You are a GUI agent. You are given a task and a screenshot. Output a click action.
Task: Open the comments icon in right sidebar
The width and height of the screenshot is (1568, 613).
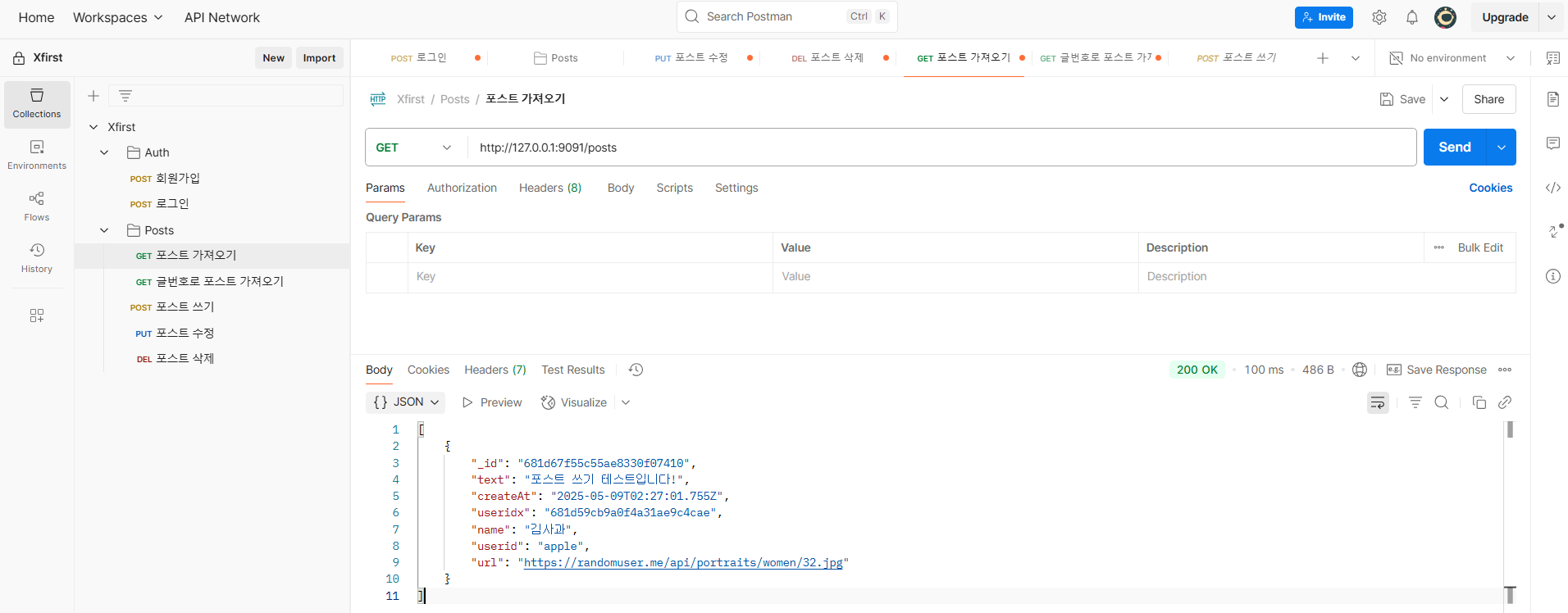pyautogui.click(x=1553, y=143)
